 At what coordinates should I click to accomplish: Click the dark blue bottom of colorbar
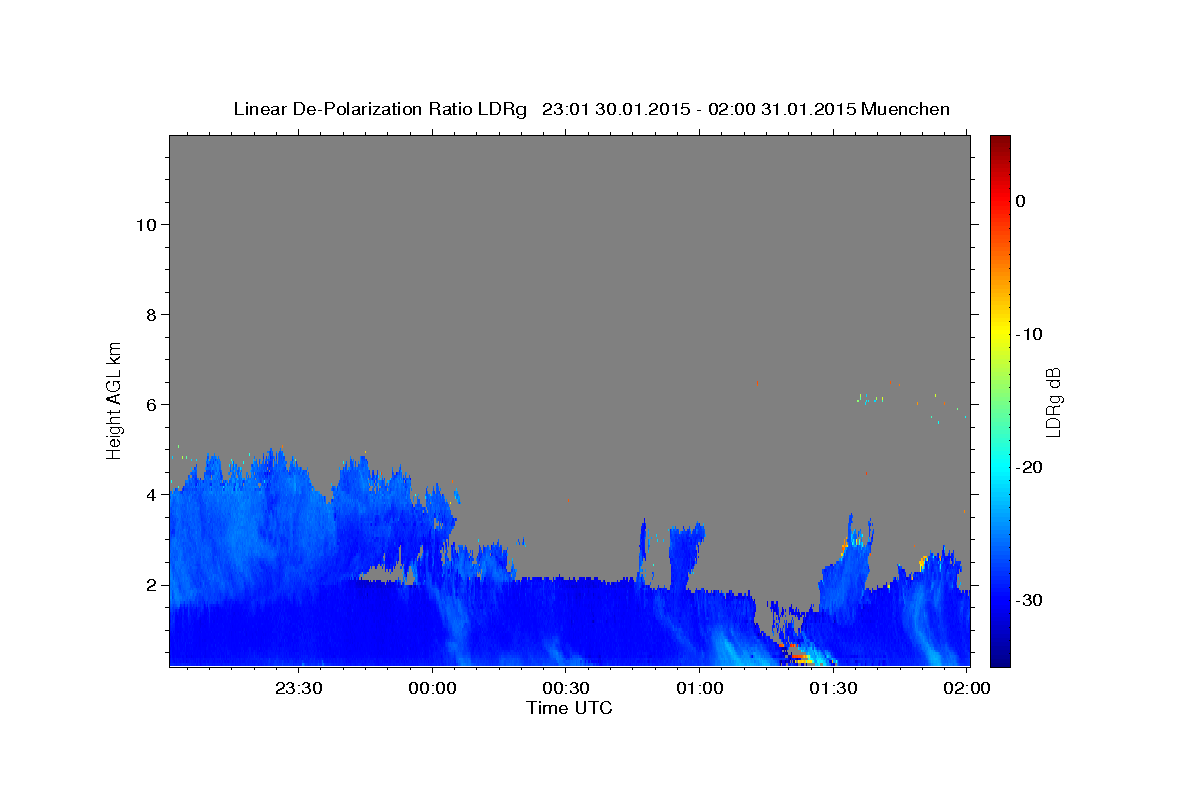click(x=1000, y=657)
